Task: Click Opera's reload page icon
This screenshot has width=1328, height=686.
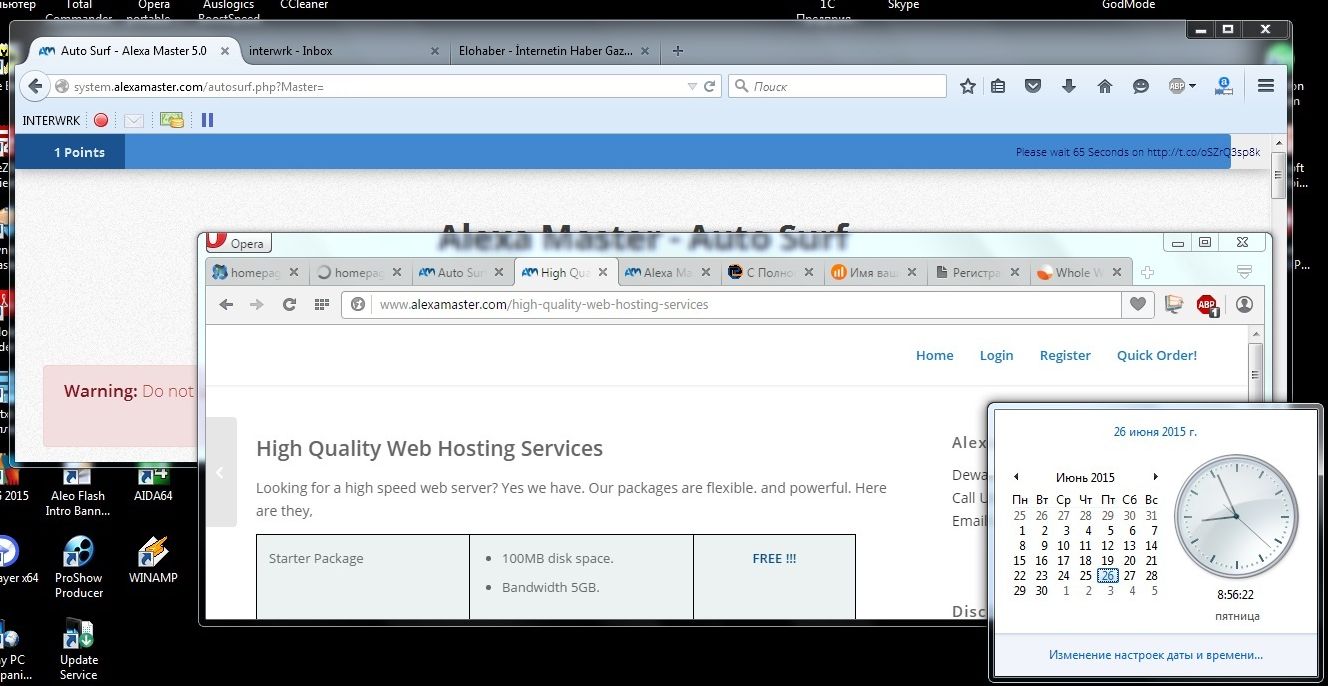Action: [x=289, y=305]
